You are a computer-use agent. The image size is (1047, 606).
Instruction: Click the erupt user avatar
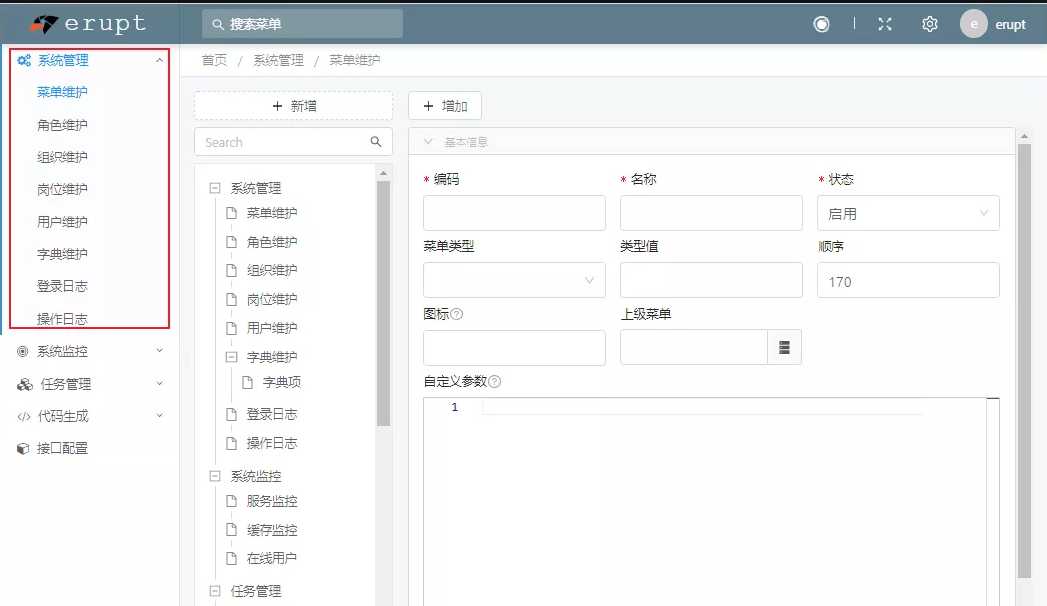(x=974, y=24)
